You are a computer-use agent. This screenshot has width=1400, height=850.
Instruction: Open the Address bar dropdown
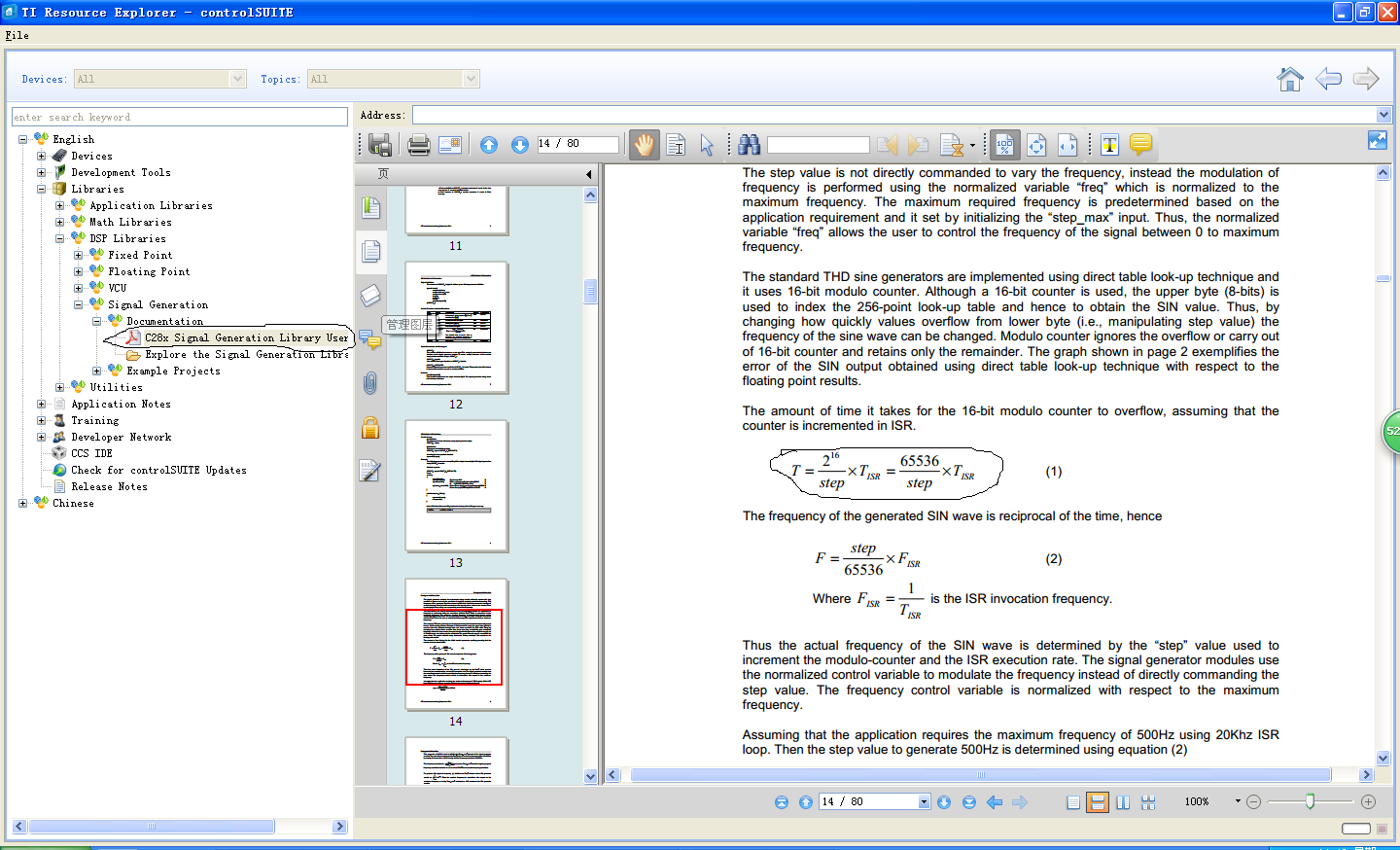point(1383,115)
